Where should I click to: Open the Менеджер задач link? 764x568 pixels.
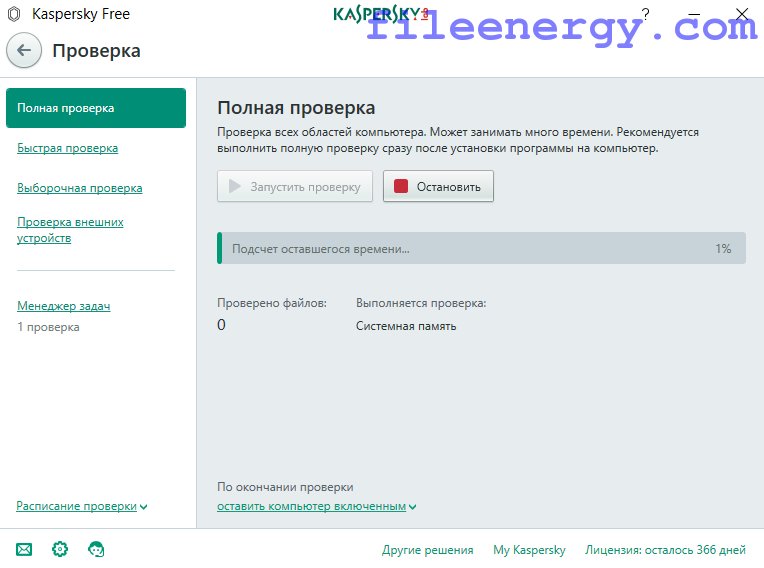(x=63, y=306)
